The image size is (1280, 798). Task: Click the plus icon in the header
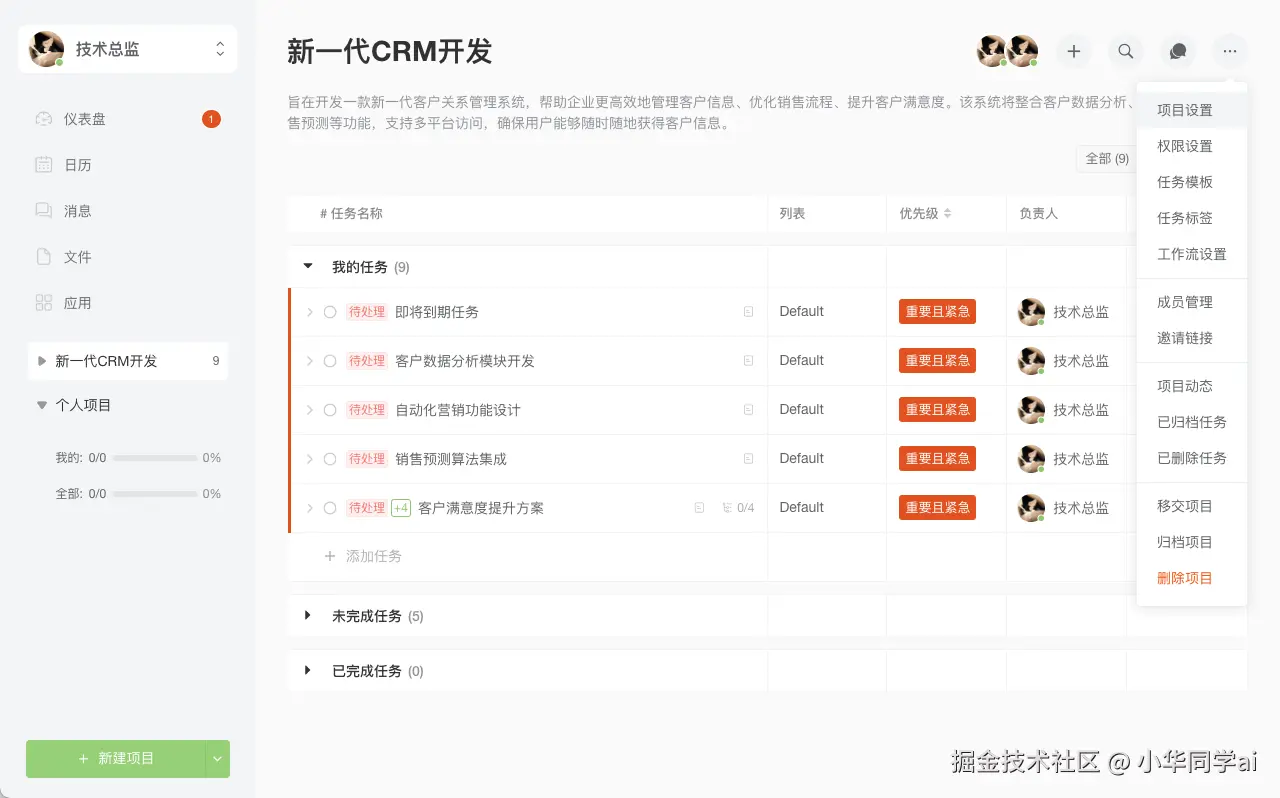coord(1074,51)
